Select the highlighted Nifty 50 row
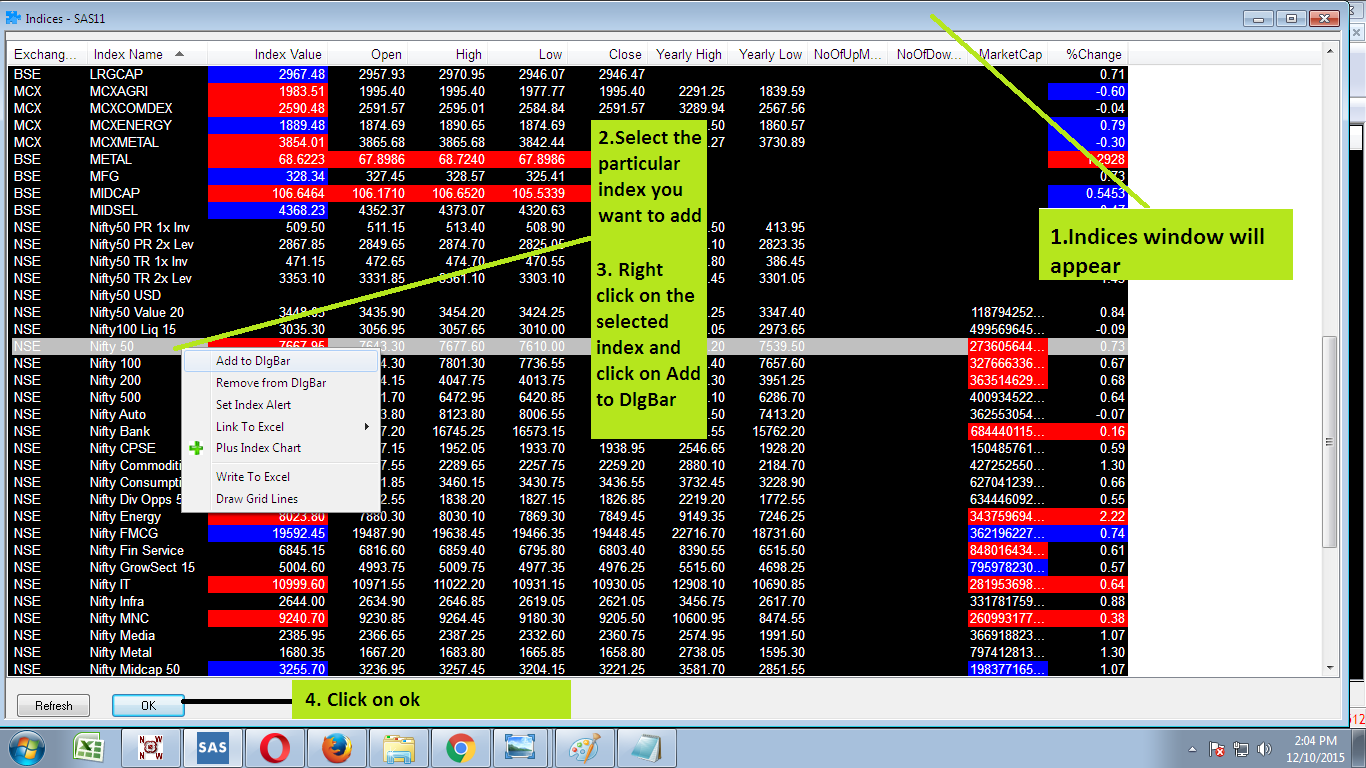Image resolution: width=1366 pixels, height=768 pixels. [x=568, y=346]
